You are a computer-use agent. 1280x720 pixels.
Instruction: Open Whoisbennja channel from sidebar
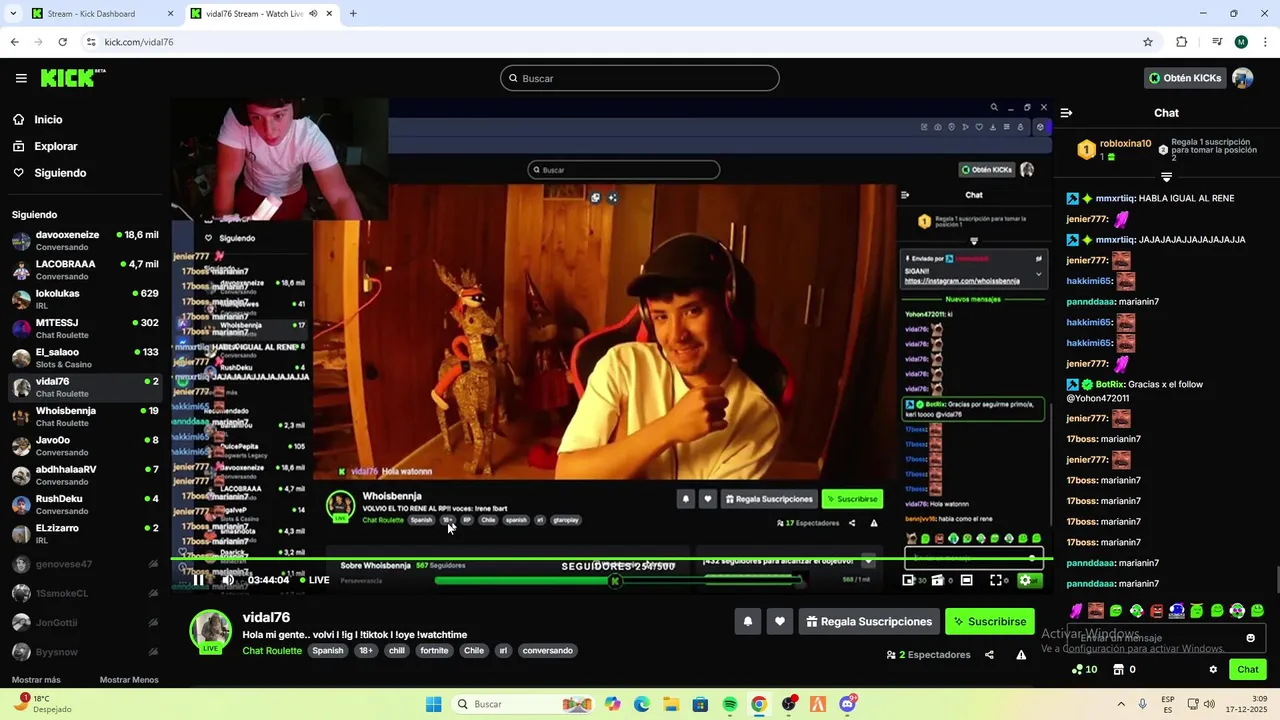pyautogui.click(x=85, y=416)
